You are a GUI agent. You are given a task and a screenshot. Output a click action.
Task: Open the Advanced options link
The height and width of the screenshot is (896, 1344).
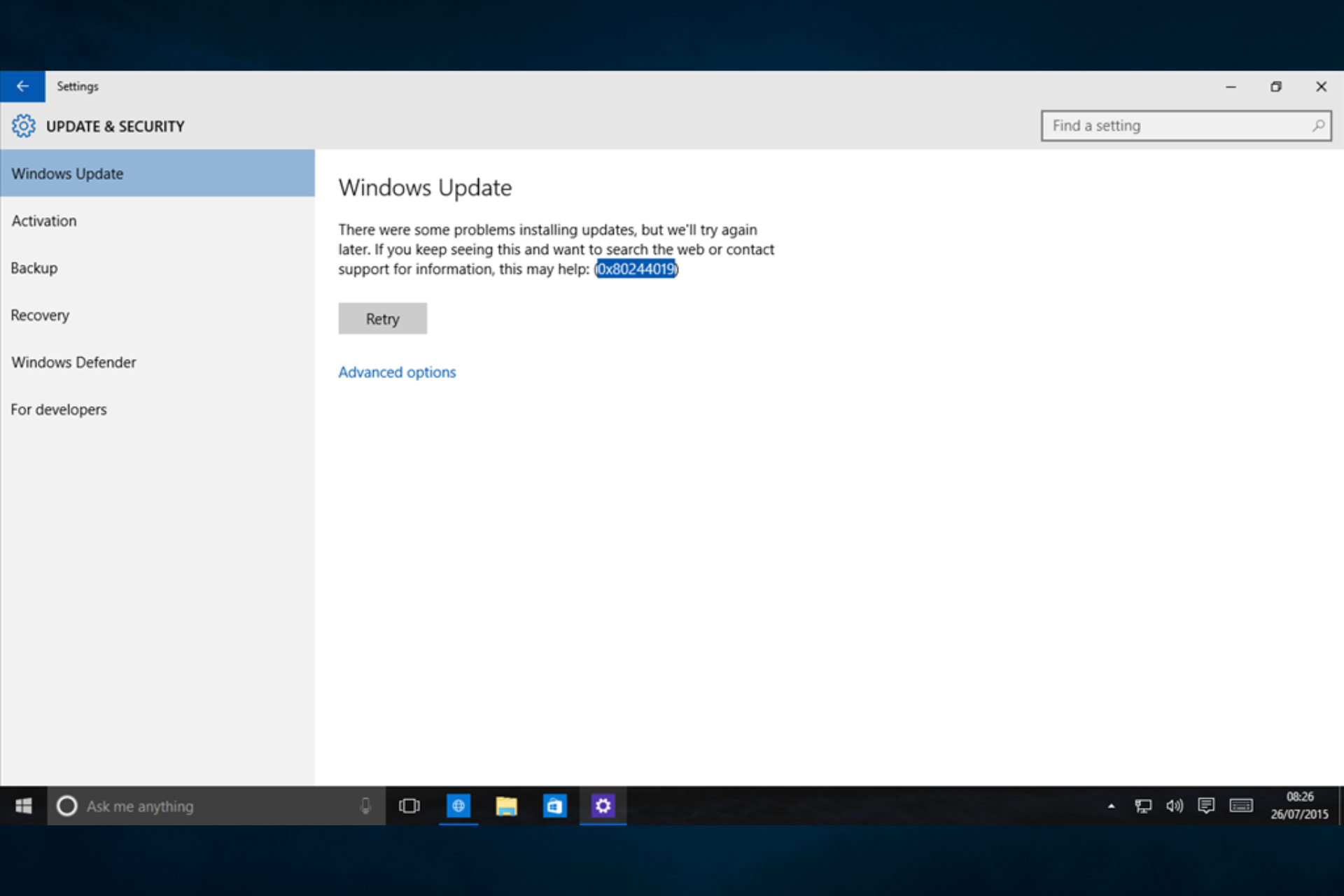click(x=397, y=372)
